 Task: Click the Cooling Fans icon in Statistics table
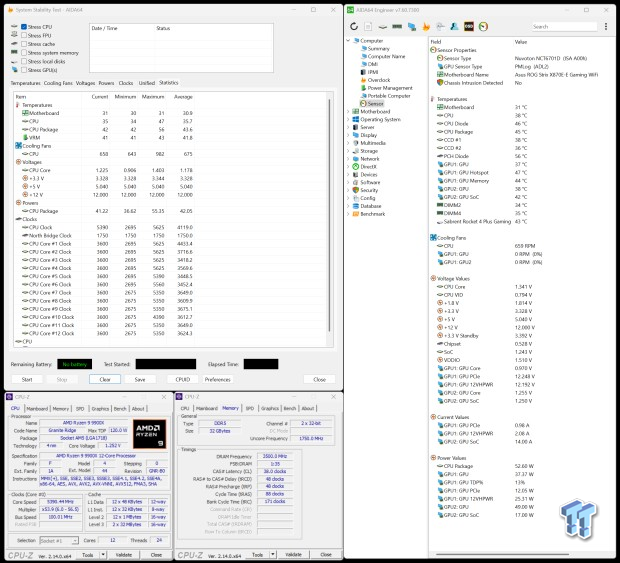coord(18,146)
